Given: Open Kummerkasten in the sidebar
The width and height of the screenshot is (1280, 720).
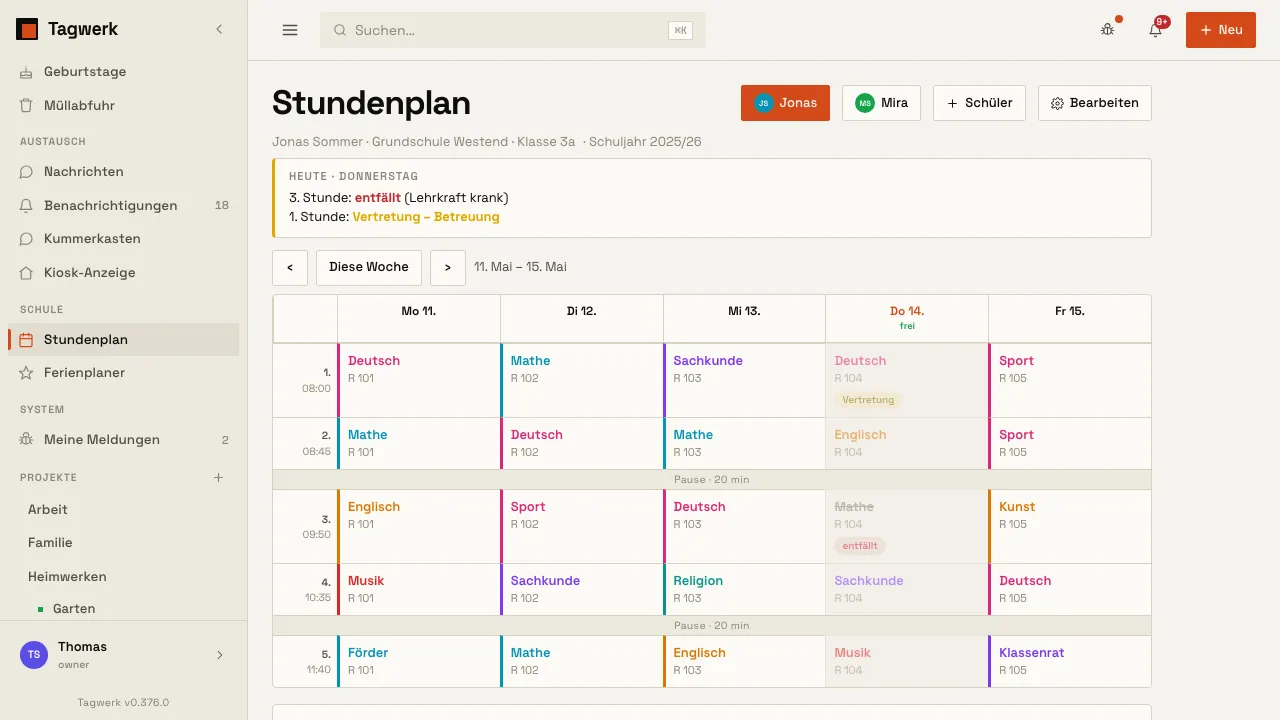Looking at the screenshot, I should pos(124,239).
